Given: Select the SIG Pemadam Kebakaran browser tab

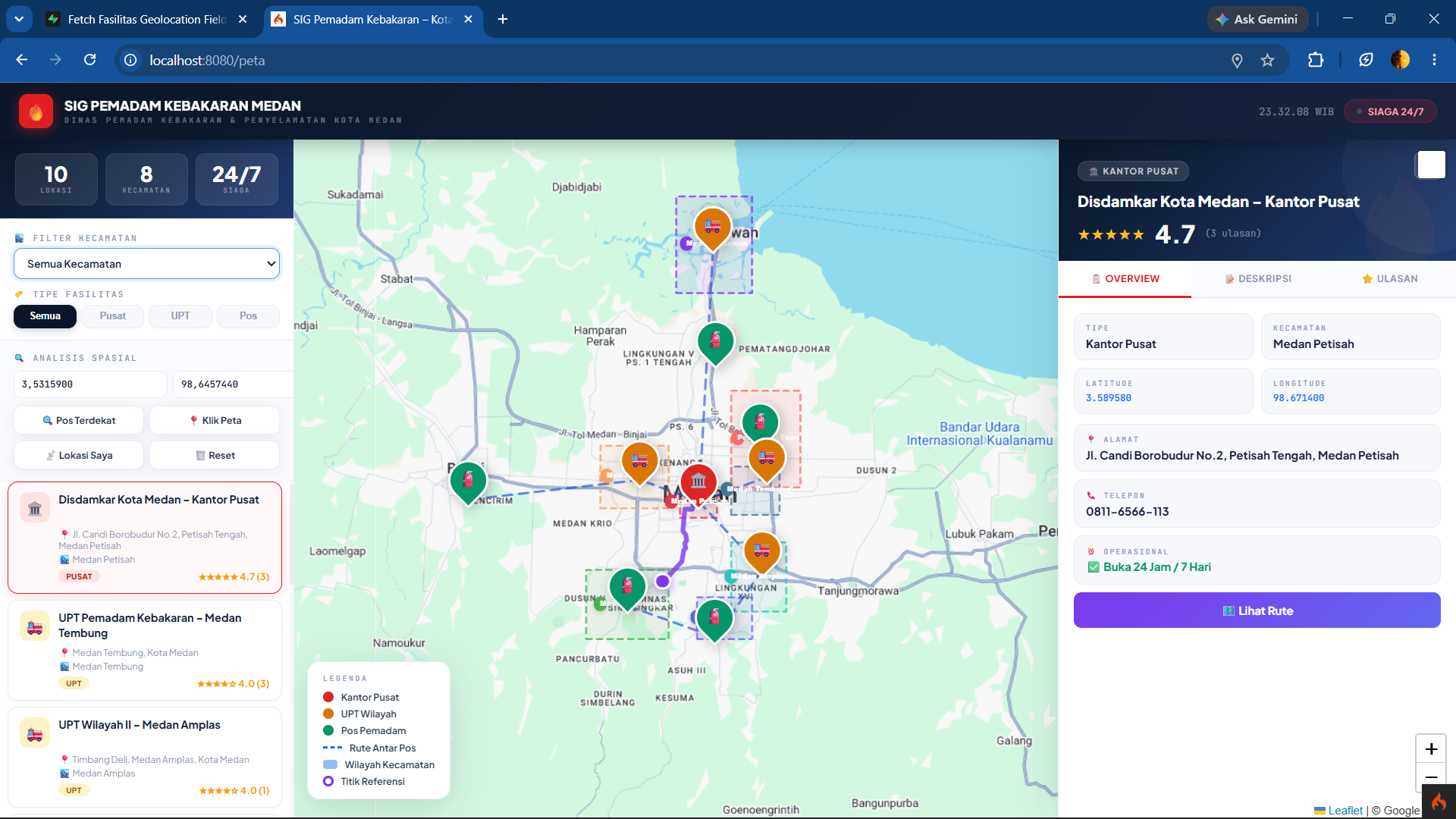Looking at the screenshot, I should tap(372, 19).
